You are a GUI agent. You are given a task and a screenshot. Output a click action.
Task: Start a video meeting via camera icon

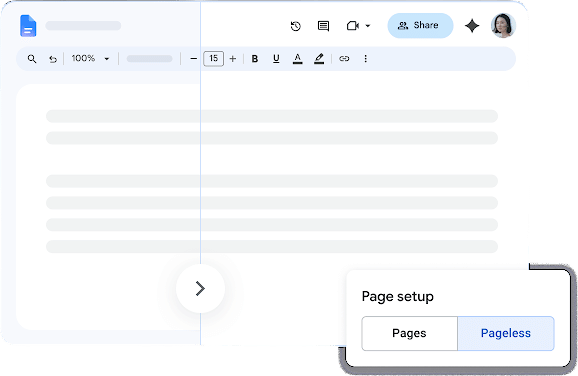click(353, 26)
